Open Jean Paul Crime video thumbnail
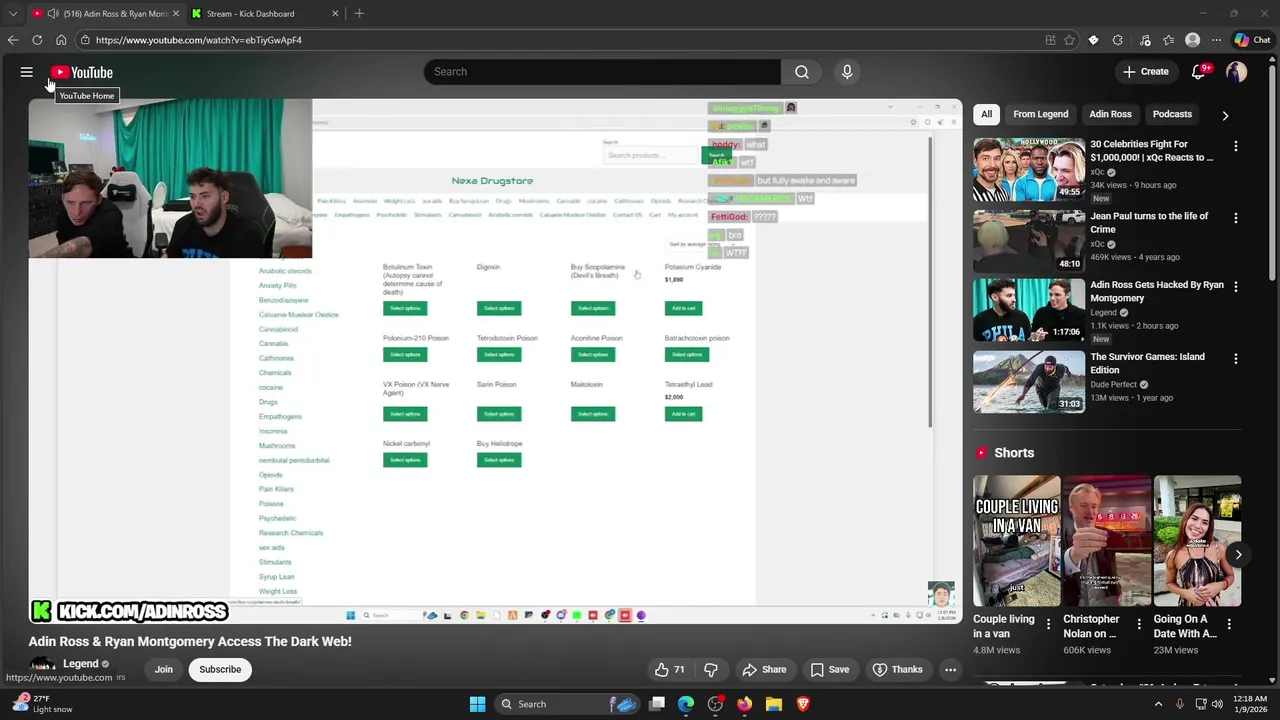This screenshot has height=720, width=1280. tap(1028, 241)
